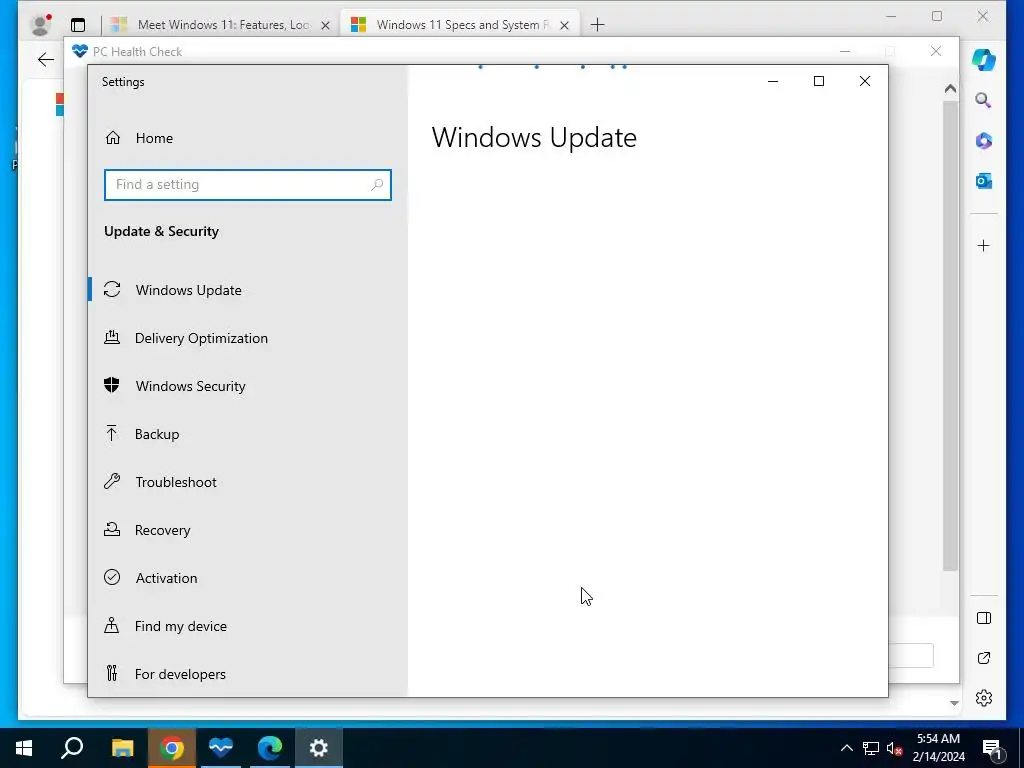1024x768 pixels.
Task: Click open link in new window sidebar icon
Action: click(984, 658)
